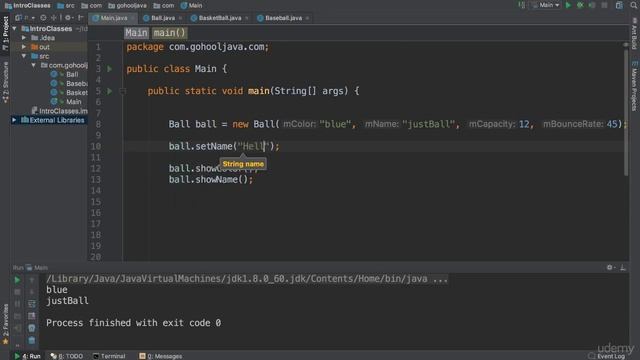The height and width of the screenshot is (360, 640).
Task: Expand the .idea folder
Action: [24, 38]
